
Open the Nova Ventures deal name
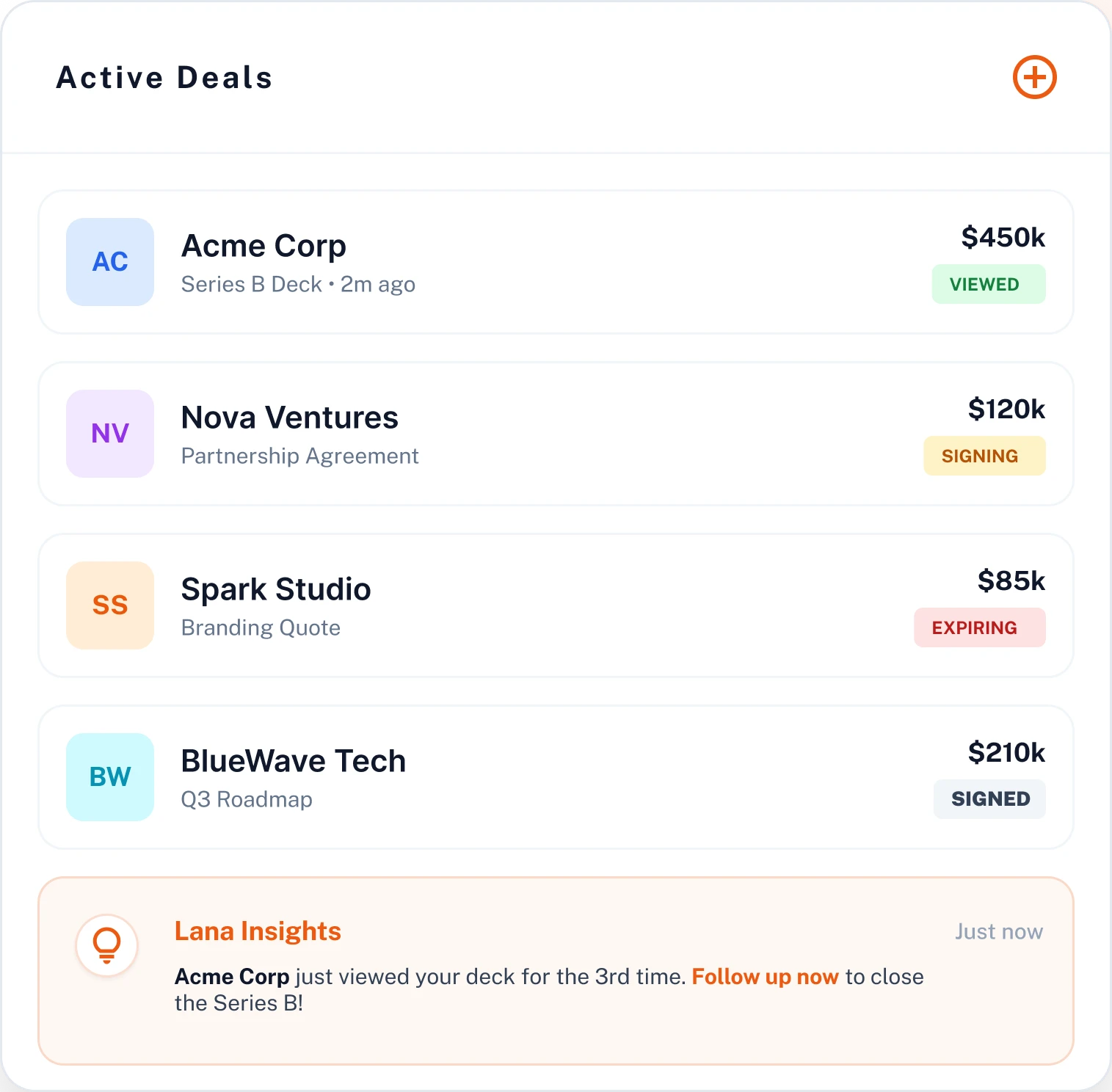289,418
